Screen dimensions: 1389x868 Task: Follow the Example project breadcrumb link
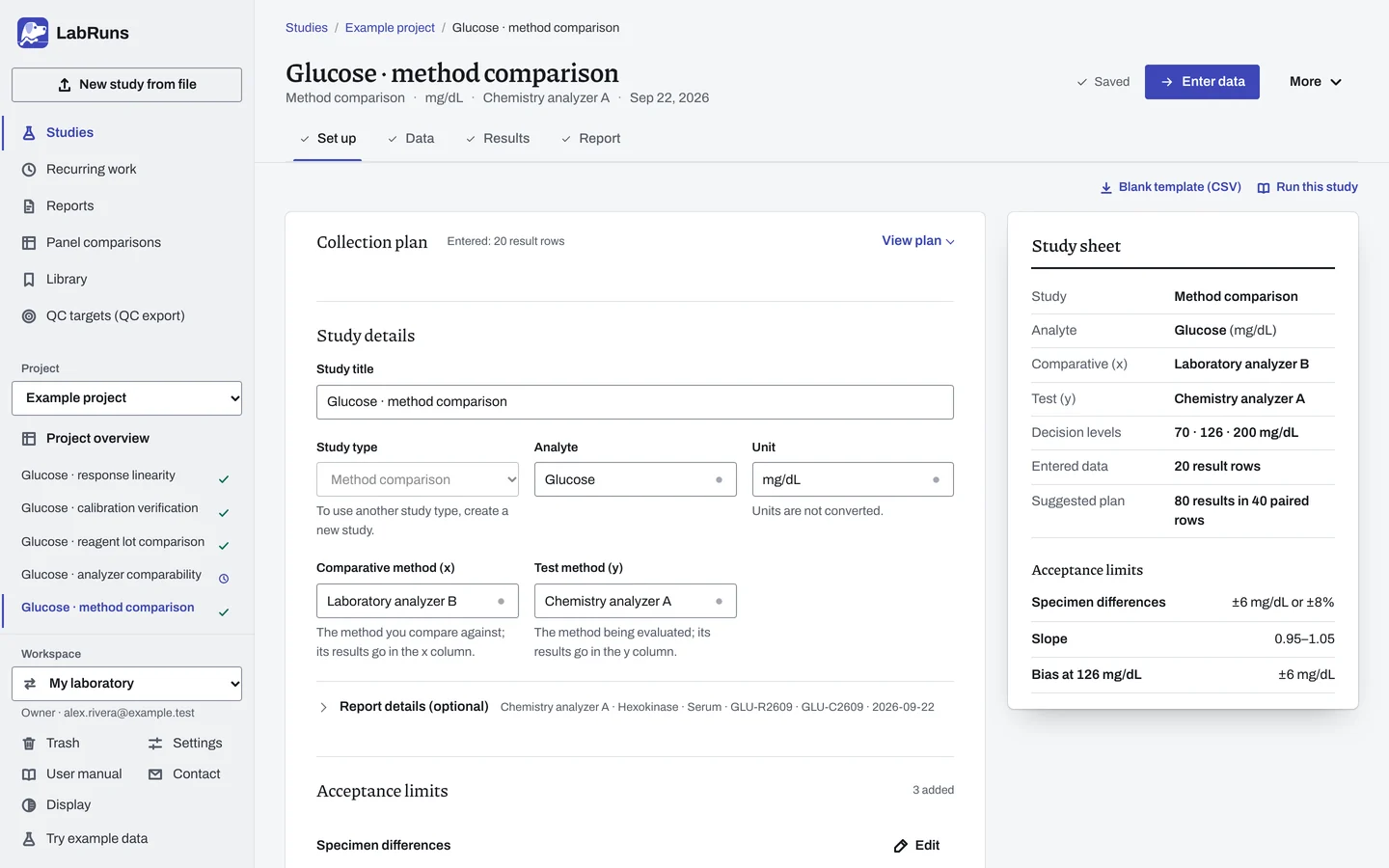pyautogui.click(x=390, y=28)
